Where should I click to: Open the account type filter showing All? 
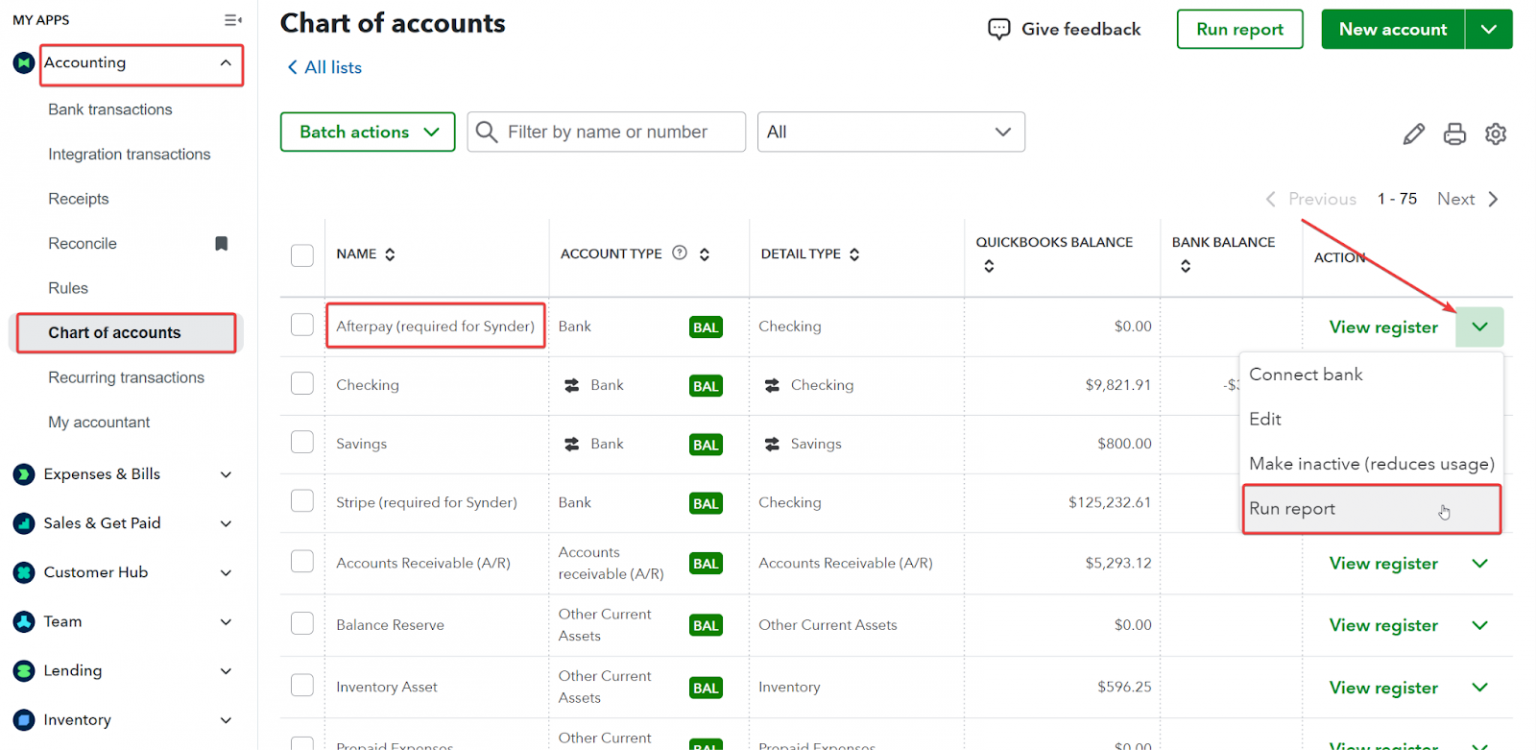(x=890, y=131)
